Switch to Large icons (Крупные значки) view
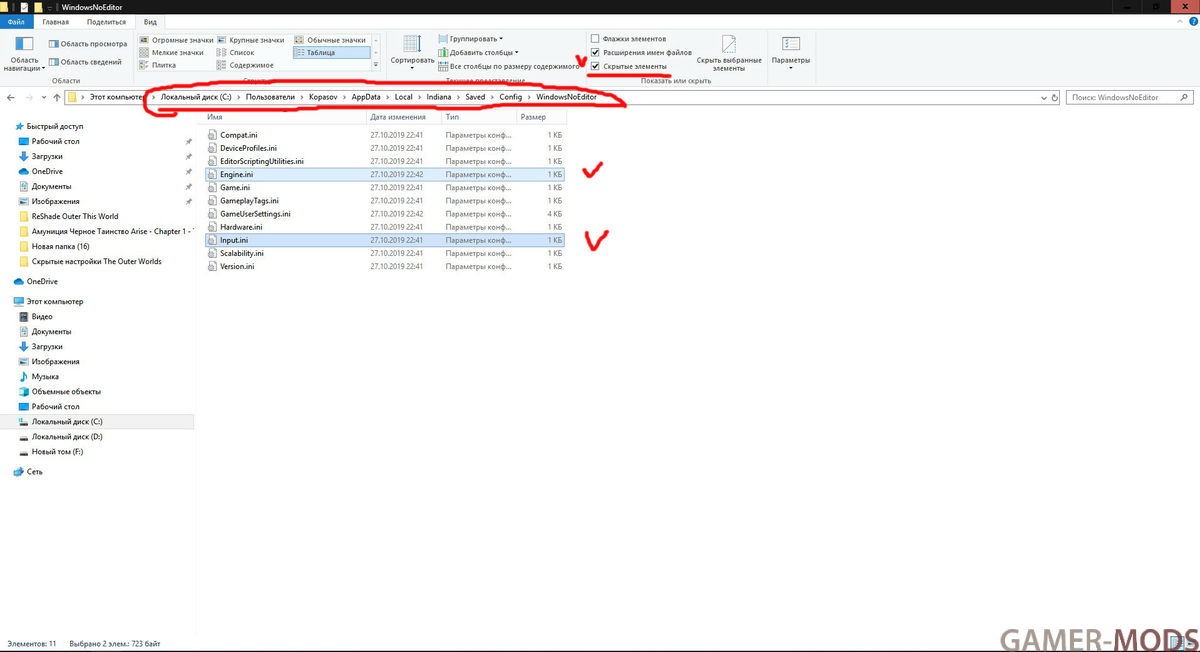1200x652 pixels. point(250,40)
